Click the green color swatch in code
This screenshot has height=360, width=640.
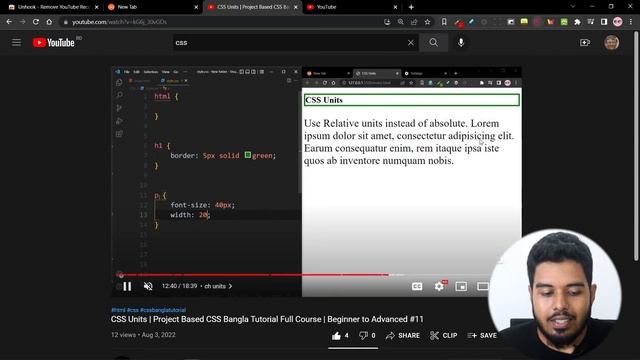248,155
